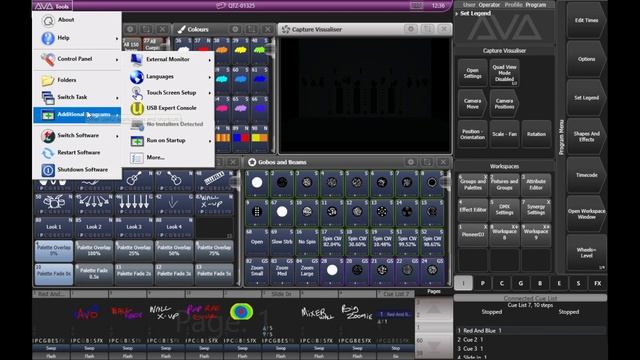The height and width of the screenshot is (360, 640).
Task: Select the Zoom Large palette
Action: pyautogui.click(x=307, y=271)
